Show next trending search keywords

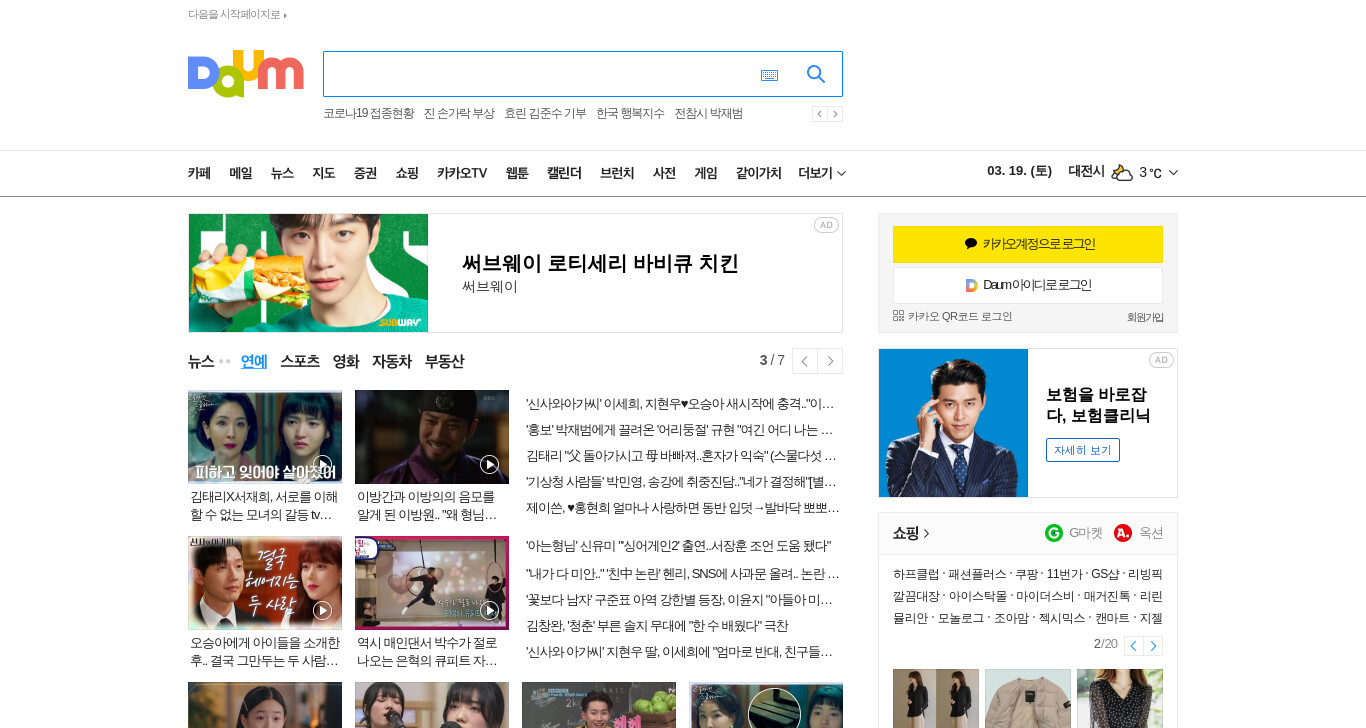pyautogui.click(x=835, y=114)
